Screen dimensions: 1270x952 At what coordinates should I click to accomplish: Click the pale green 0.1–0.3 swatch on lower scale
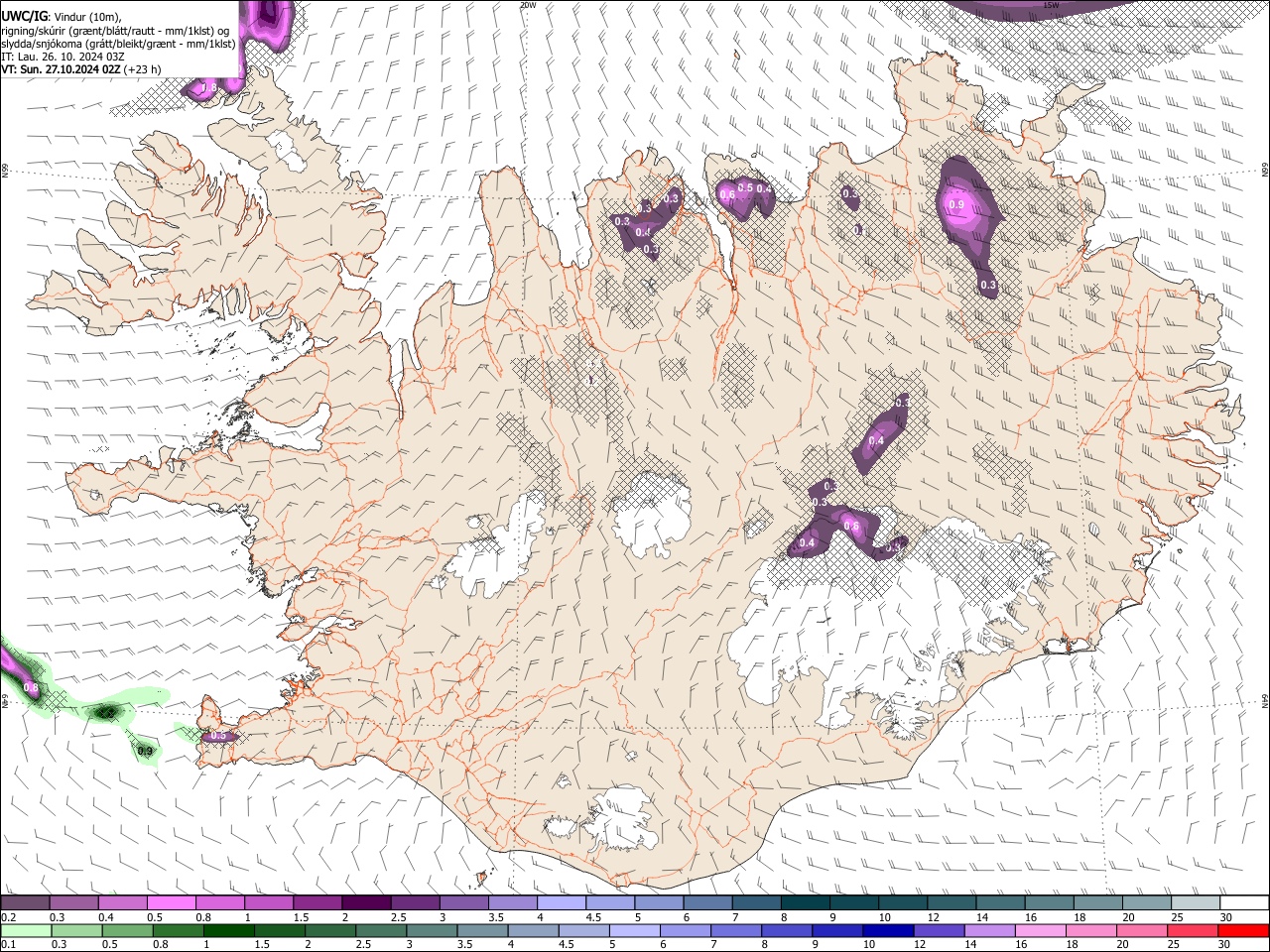(x=27, y=930)
